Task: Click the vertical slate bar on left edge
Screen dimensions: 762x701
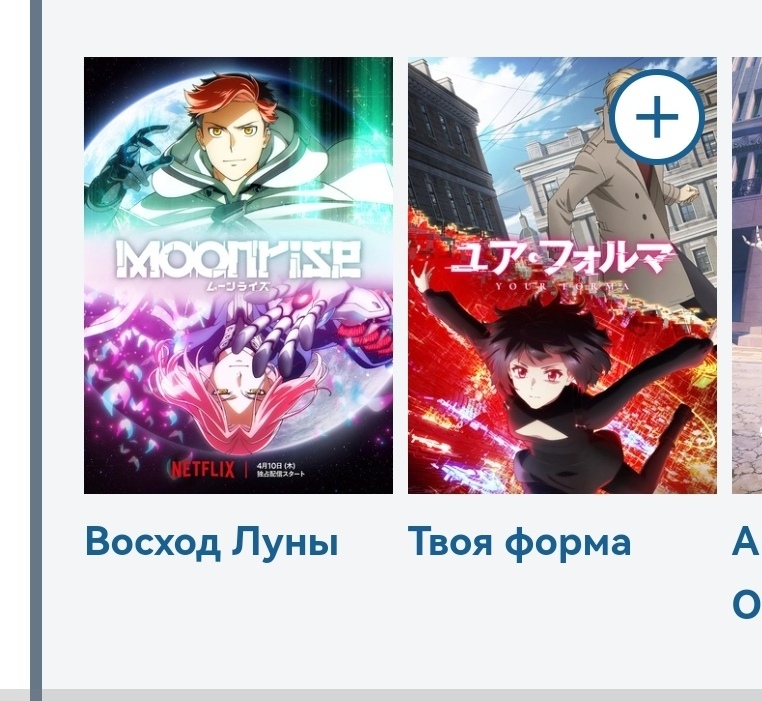Action: click(36, 350)
